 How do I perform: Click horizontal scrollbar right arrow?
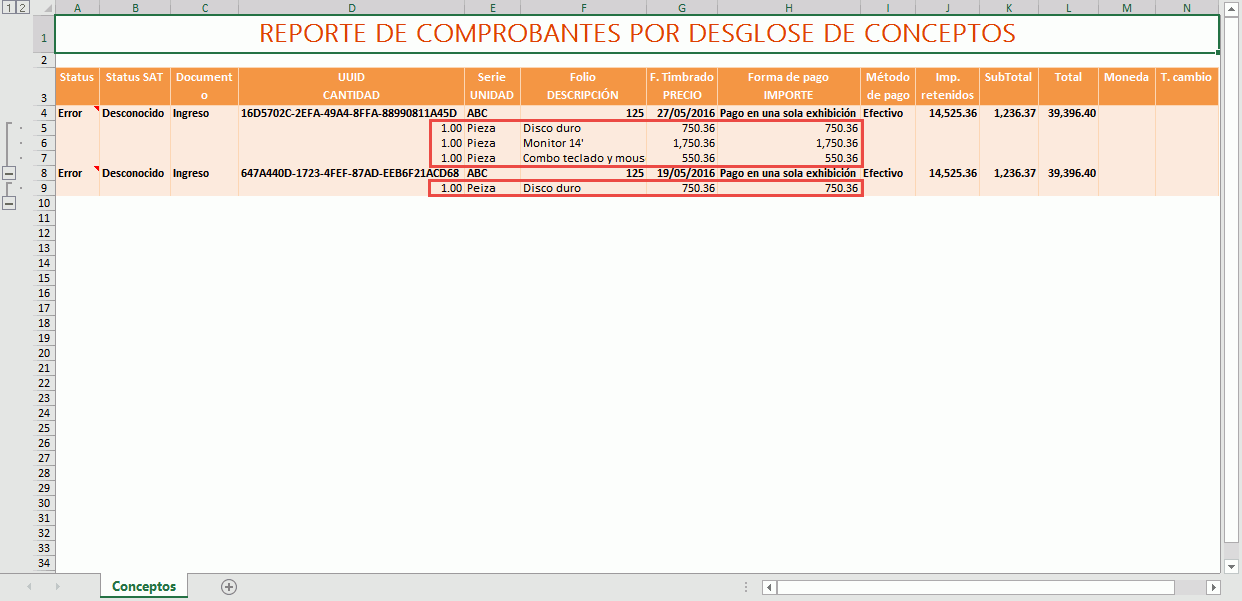(x=1213, y=587)
